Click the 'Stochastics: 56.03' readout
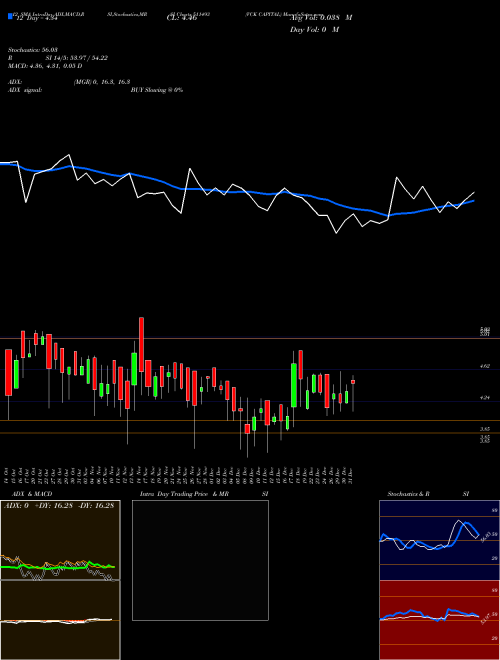500x660 pixels. coord(32,50)
